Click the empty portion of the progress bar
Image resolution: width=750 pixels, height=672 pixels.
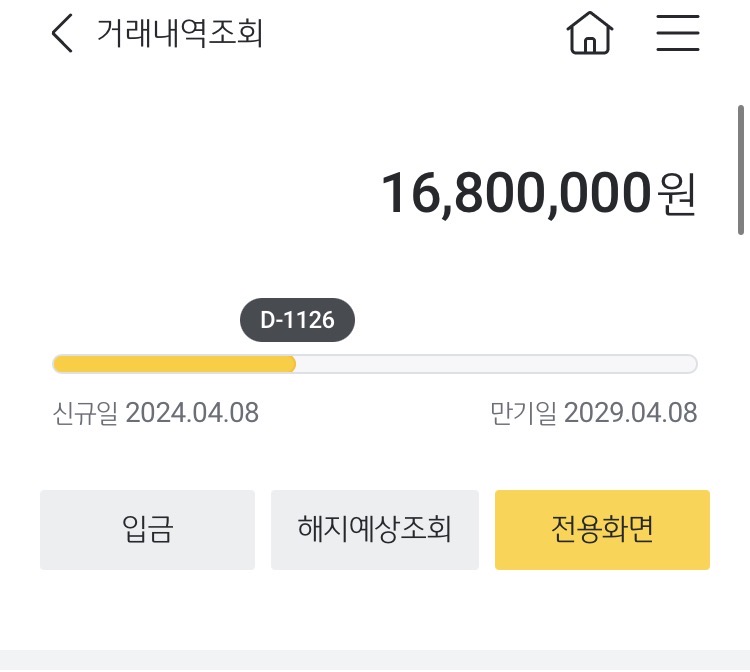tap(500, 364)
